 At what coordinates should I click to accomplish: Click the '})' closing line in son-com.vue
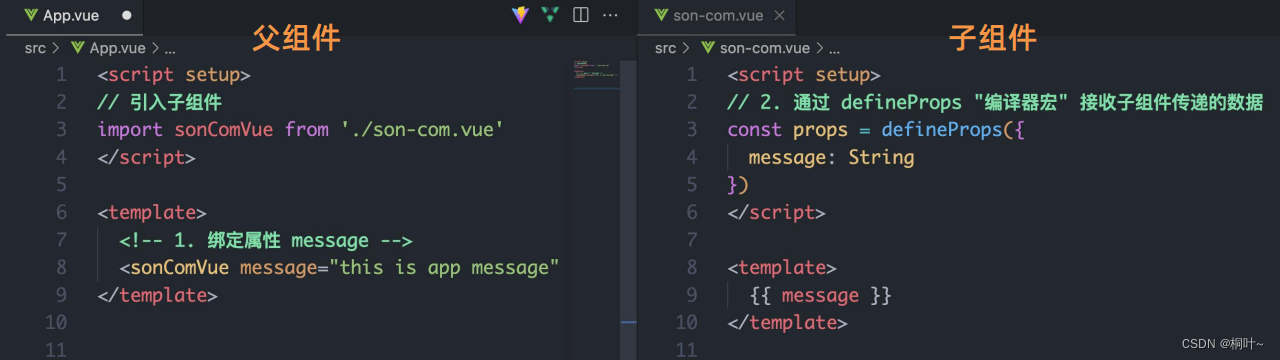(x=739, y=185)
